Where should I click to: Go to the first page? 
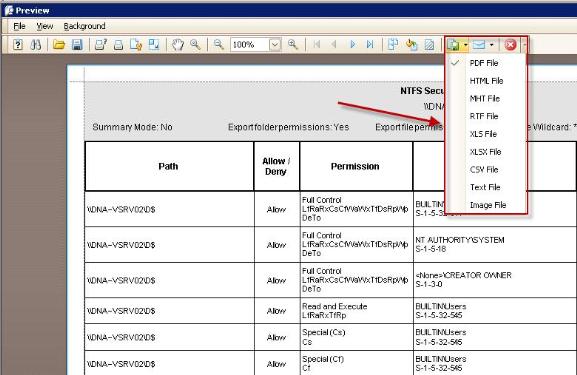tap(316, 45)
